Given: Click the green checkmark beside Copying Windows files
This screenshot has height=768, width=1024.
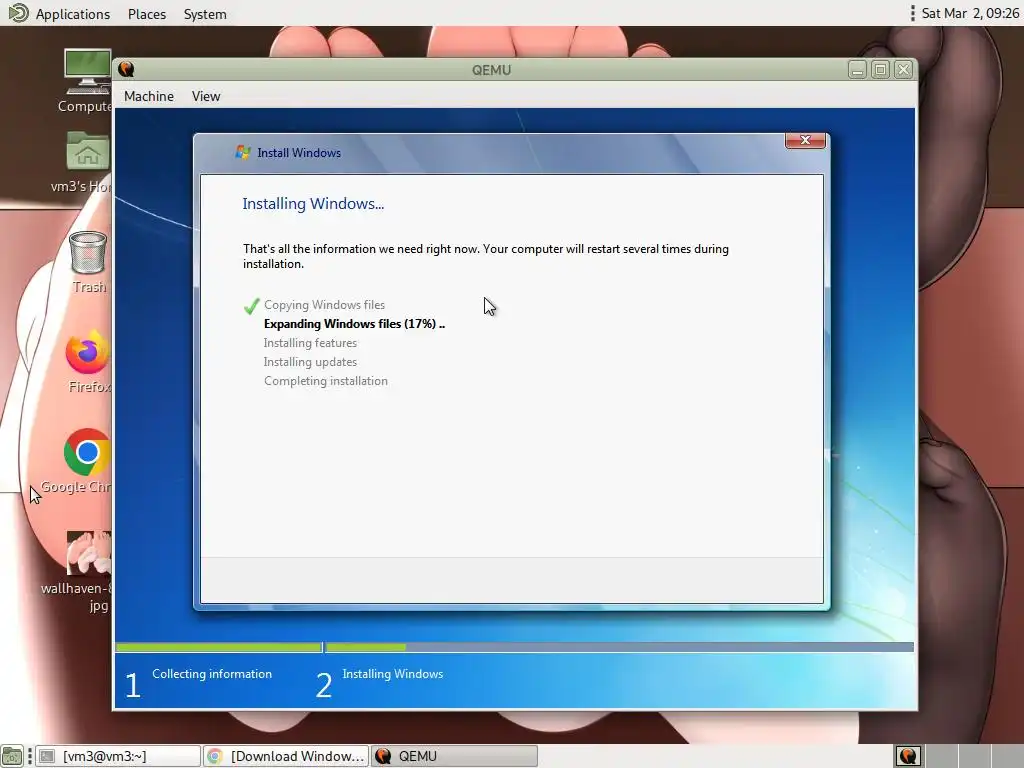Looking at the screenshot, I should click(x=251, y=306).
